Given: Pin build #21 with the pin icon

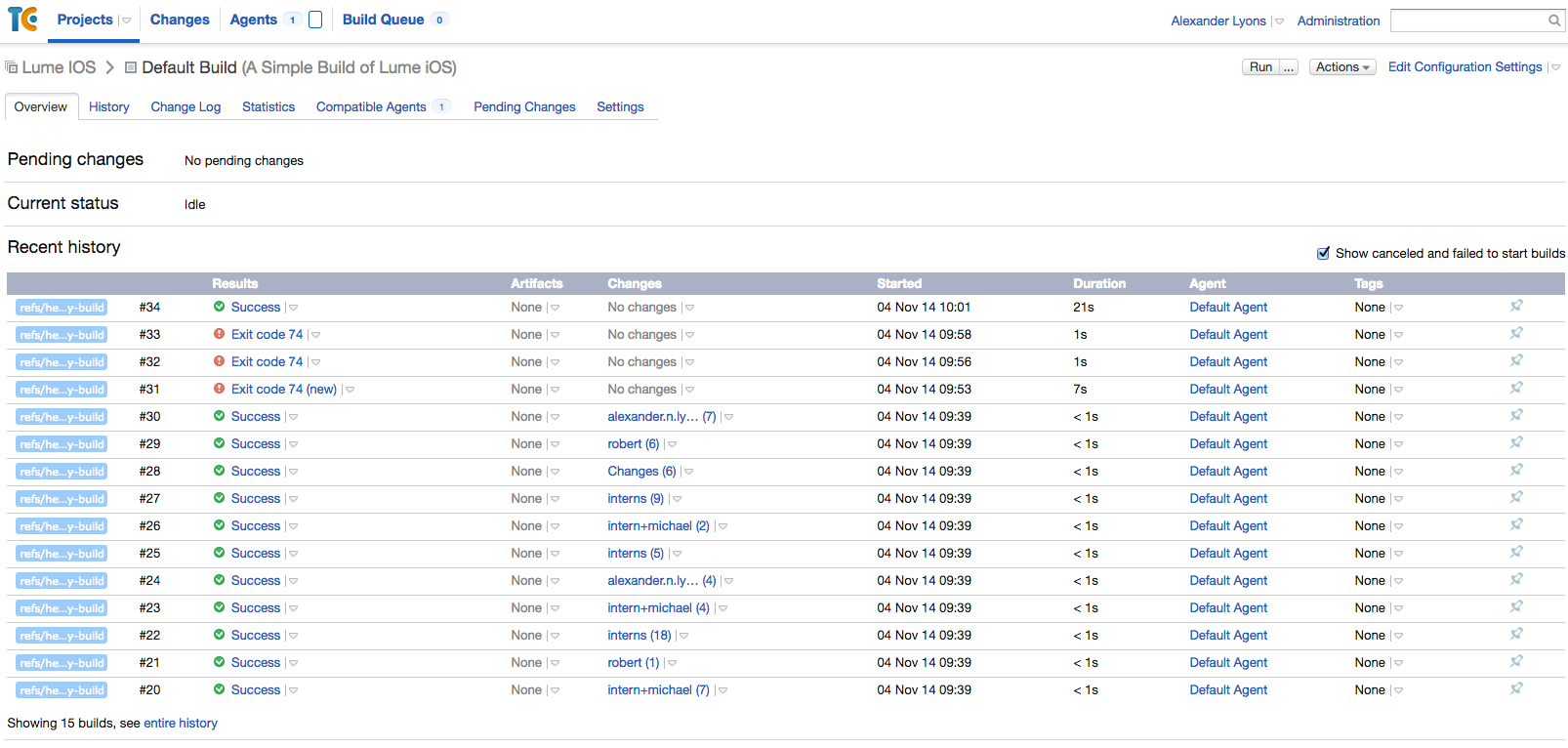Looking at the screenshot, I should [x=1516, y=662].
